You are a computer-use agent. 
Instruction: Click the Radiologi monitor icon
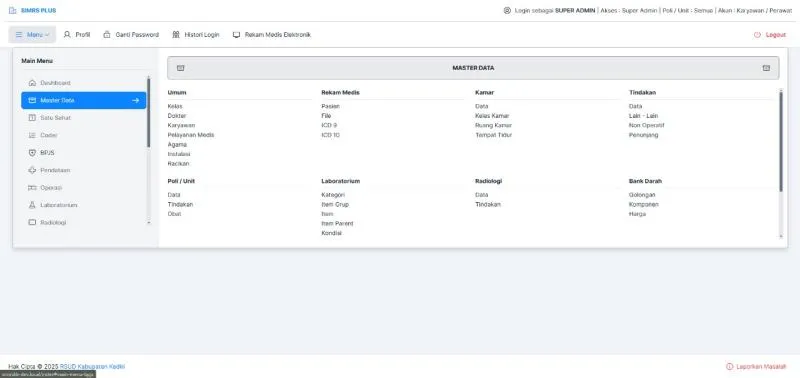tap(32, 222)
